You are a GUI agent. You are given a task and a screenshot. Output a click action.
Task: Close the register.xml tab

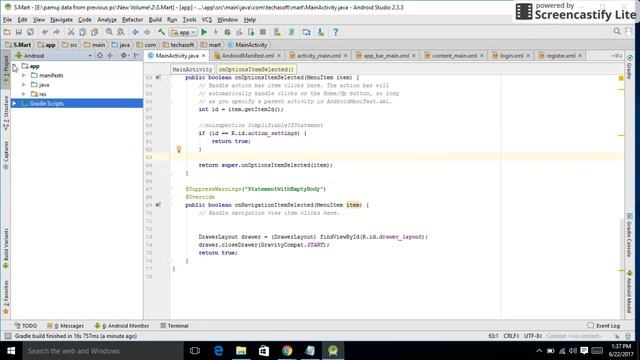point(580,56)
